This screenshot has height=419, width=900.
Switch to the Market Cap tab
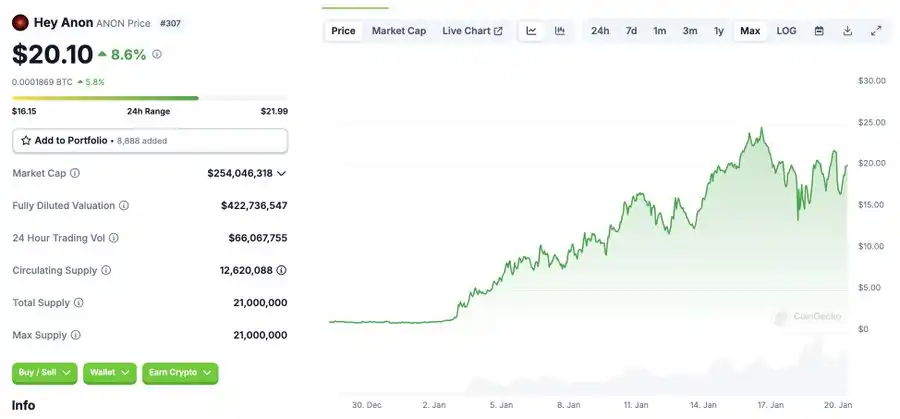pos(399,31)
